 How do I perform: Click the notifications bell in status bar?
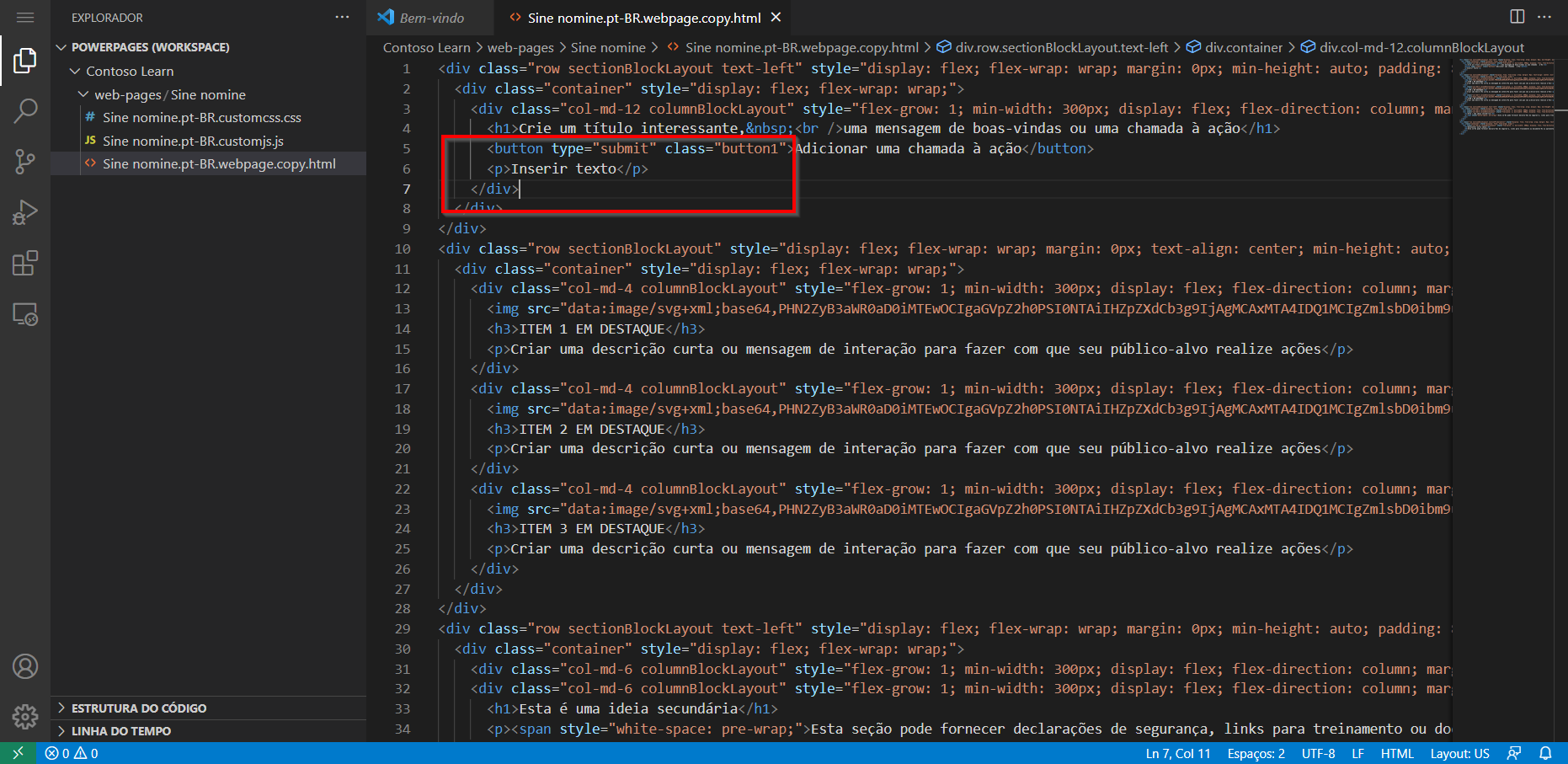pyautogui.click(x=1548, y=753)
